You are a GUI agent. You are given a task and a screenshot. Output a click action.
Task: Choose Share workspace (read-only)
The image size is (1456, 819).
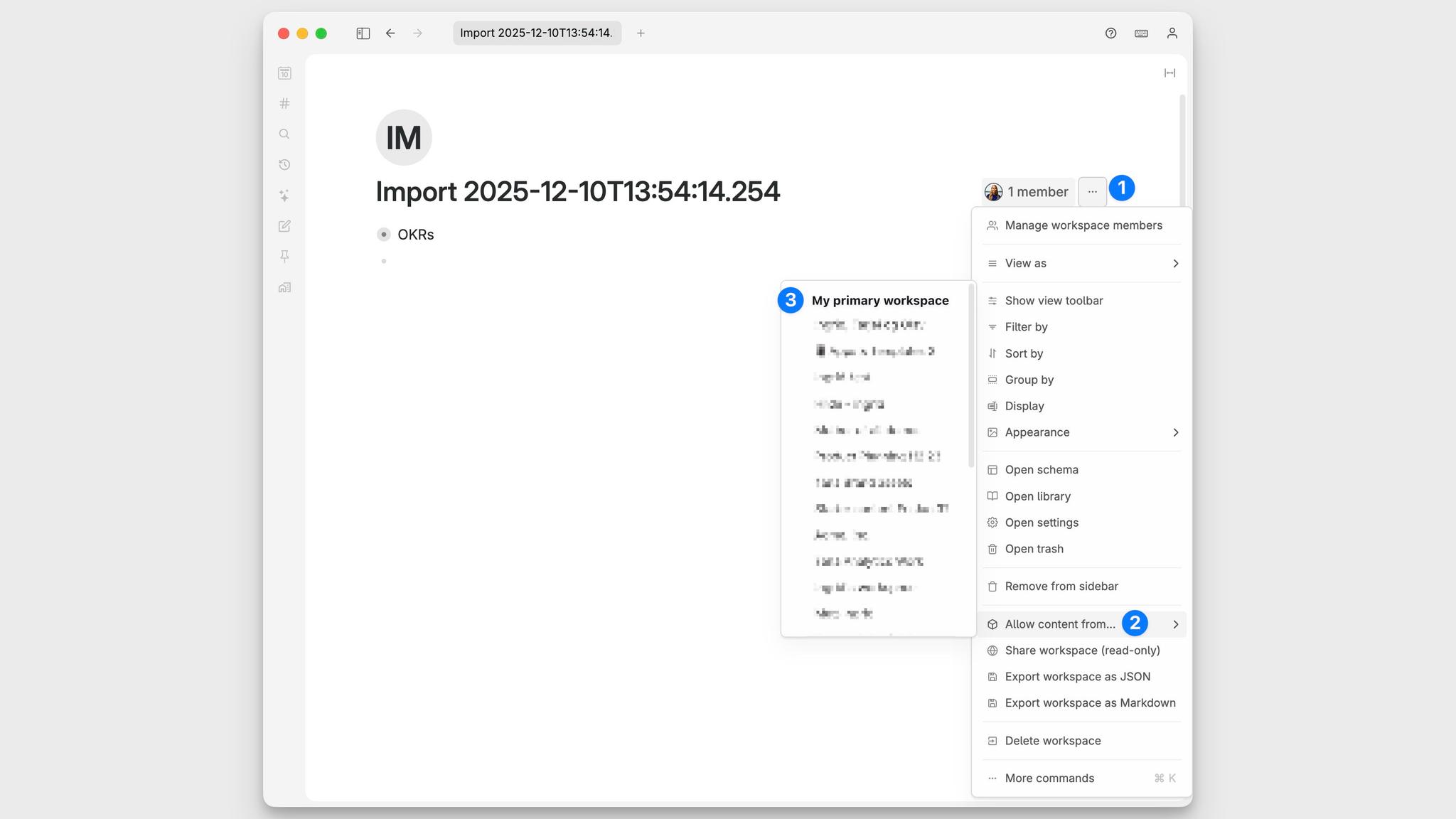(1083, 651)
